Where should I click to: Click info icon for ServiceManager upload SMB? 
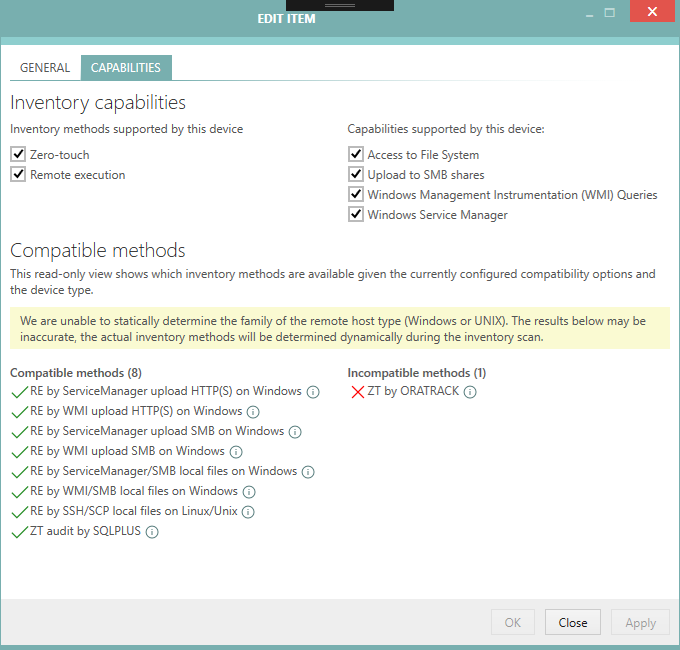coord(296,432)
